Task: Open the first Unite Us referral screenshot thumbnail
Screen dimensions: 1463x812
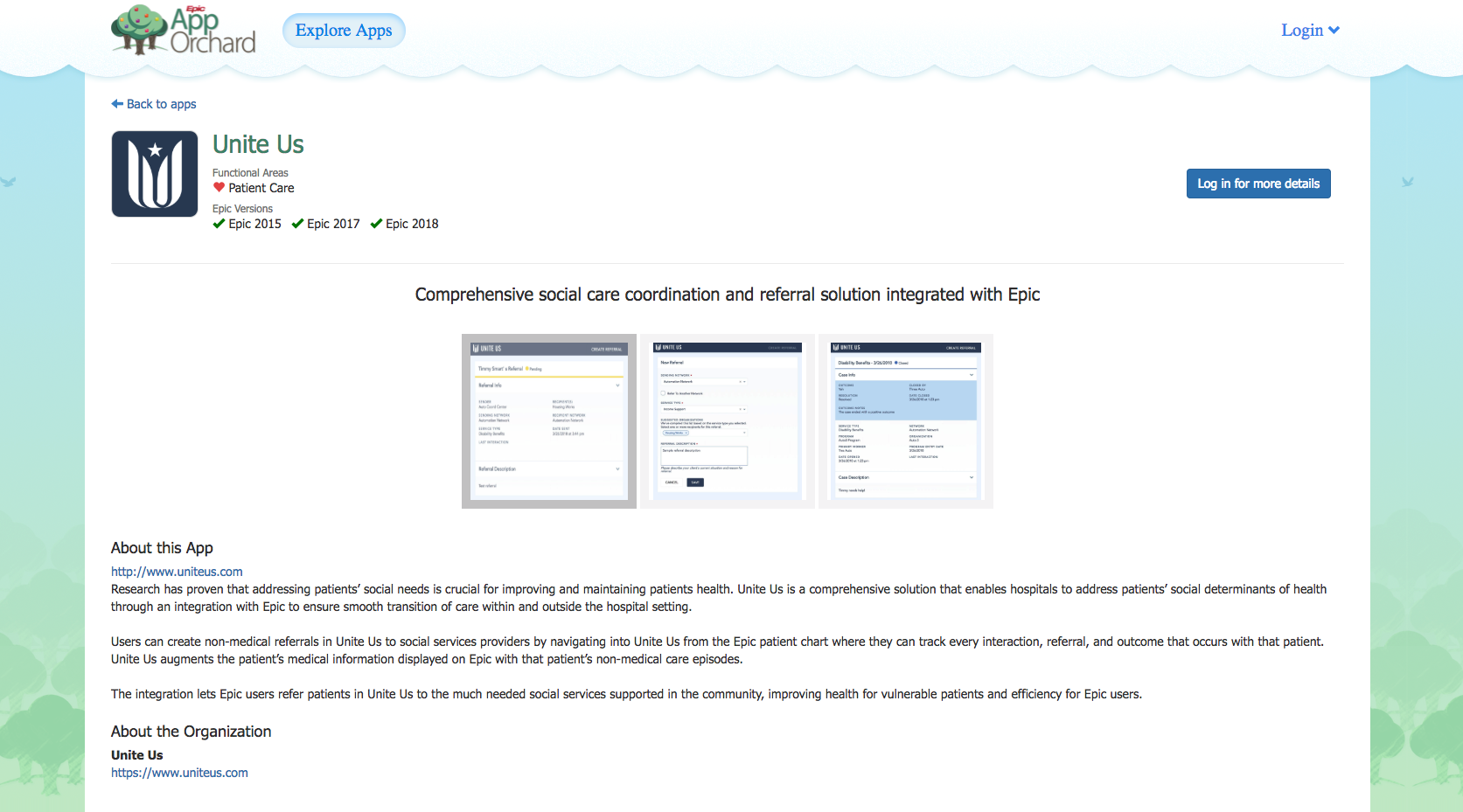Action: point(549,421)
